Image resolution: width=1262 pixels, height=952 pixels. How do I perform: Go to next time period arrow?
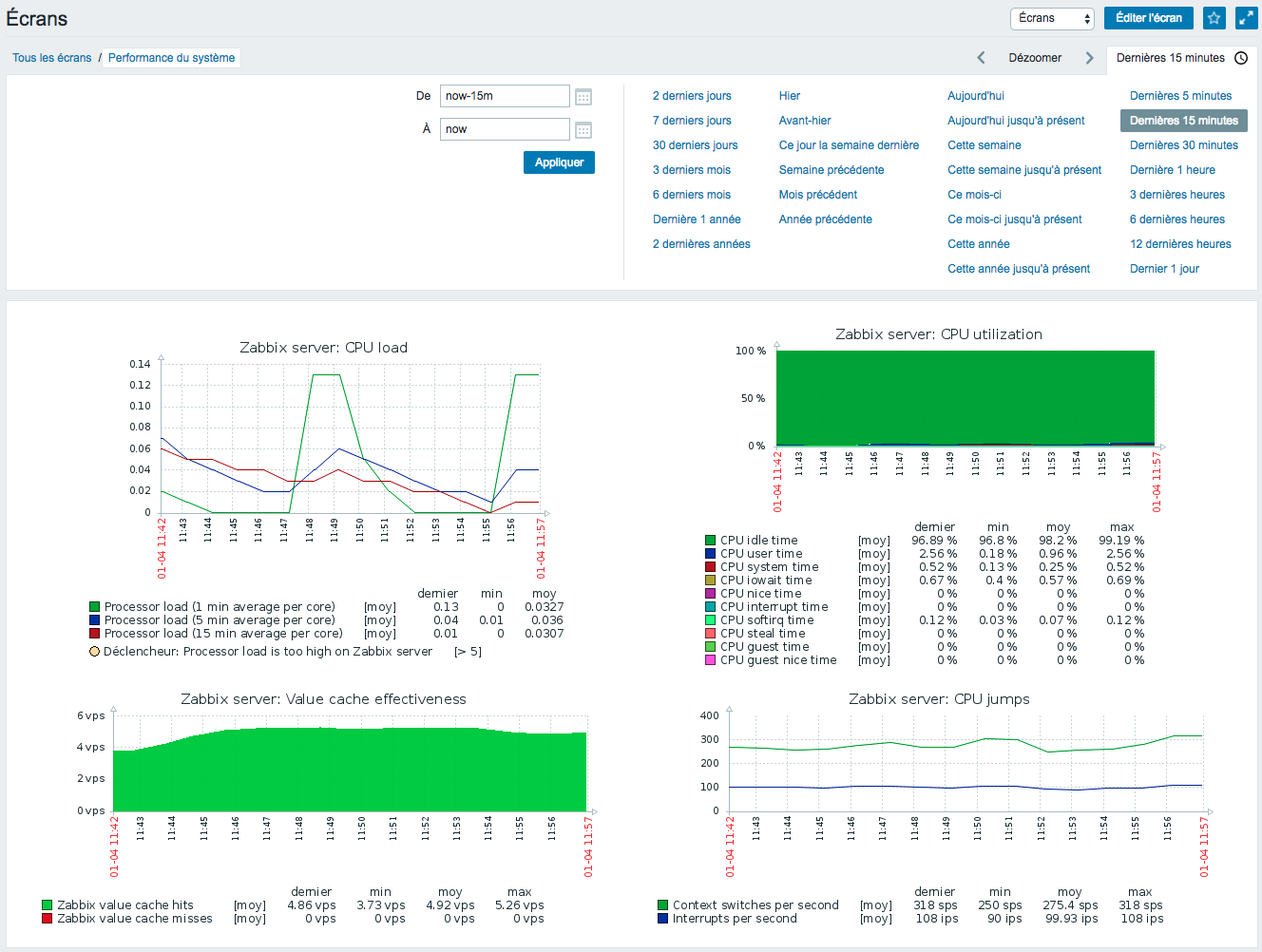pos(1089,58)
